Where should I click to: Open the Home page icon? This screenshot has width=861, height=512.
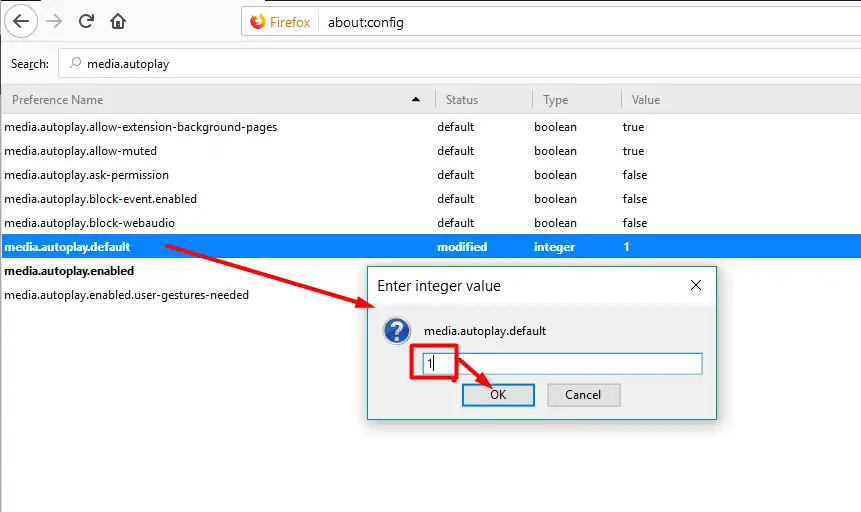point(118,21)
